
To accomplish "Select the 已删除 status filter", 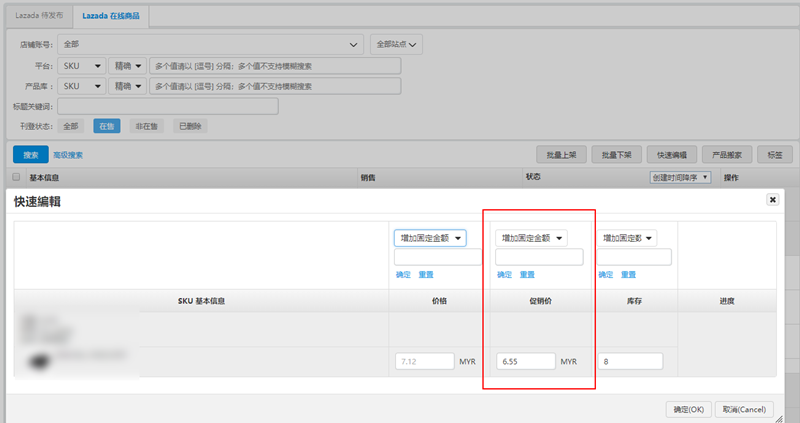I will [x=189, y=126].
